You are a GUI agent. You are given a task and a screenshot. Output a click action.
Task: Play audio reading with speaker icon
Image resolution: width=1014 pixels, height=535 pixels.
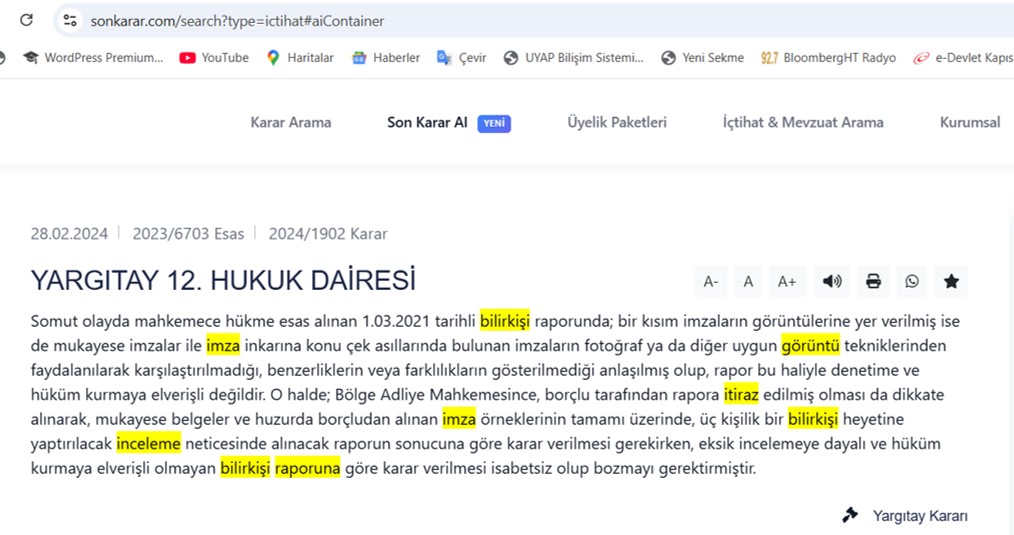(832, 282)
